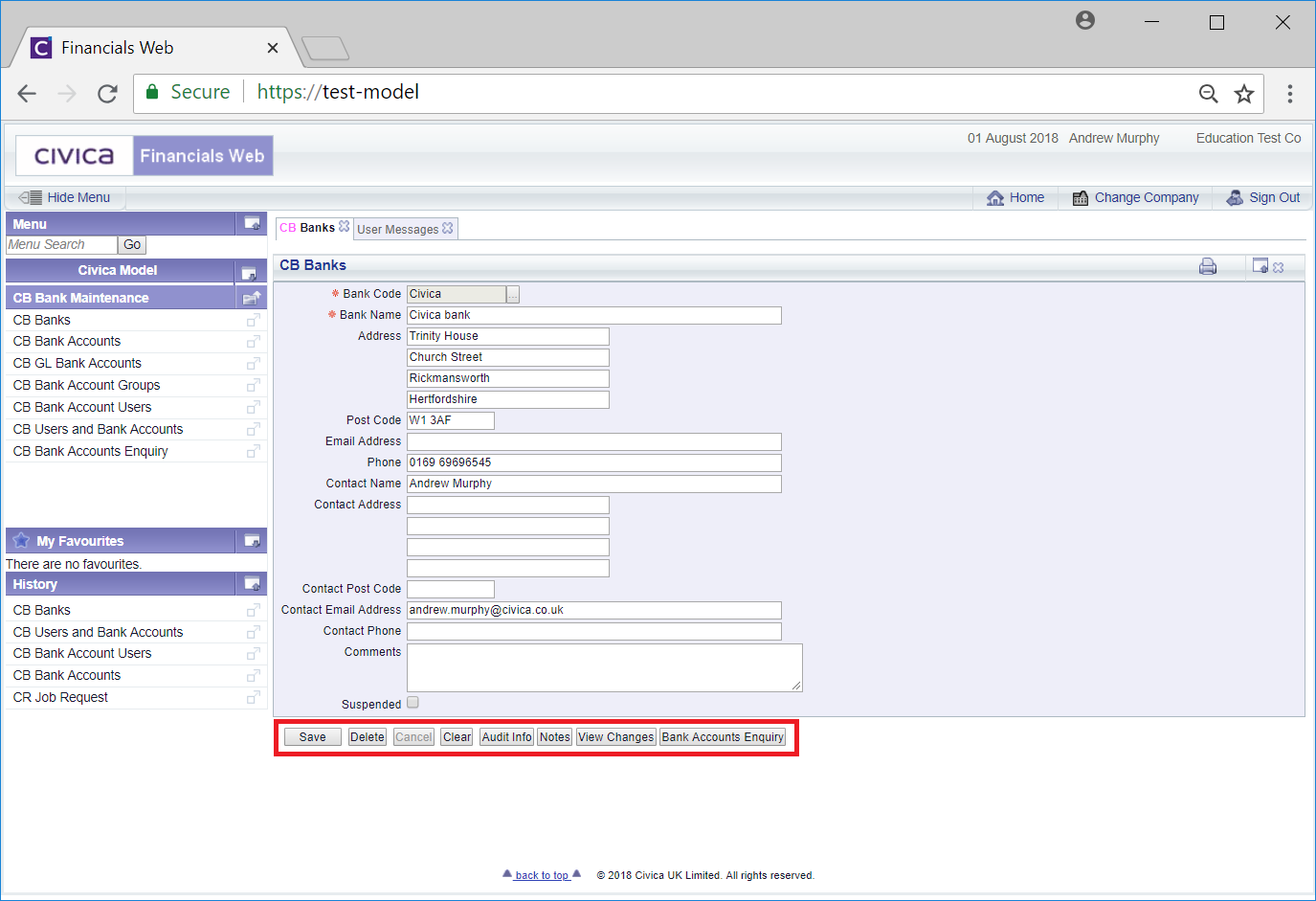Screen dimensions: 1316x901
Task: Reload the page with browser refresh icon
Action: (107, 93)
